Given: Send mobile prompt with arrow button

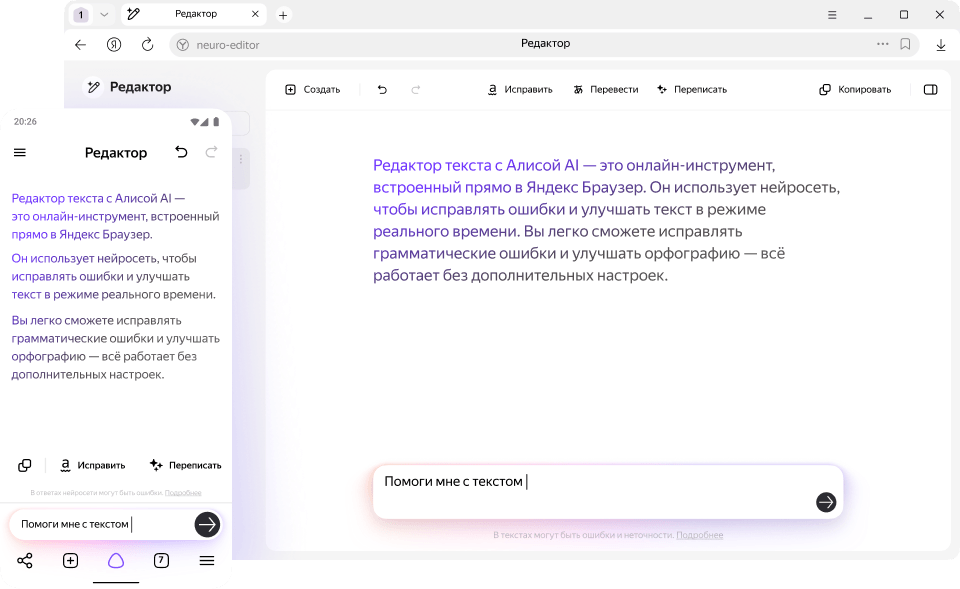Looking at the screenshot, I should click(x=207, y=525).
